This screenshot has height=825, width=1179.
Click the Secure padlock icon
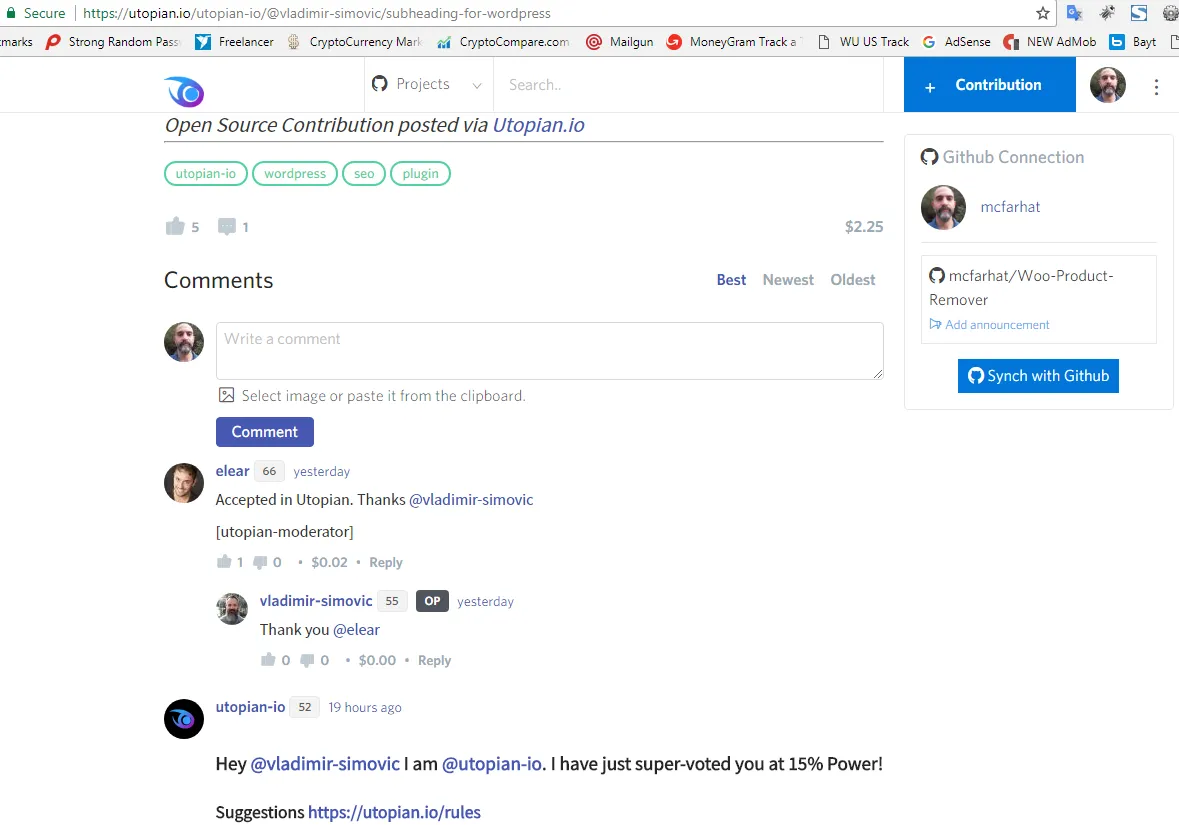(x=11, y=13)
